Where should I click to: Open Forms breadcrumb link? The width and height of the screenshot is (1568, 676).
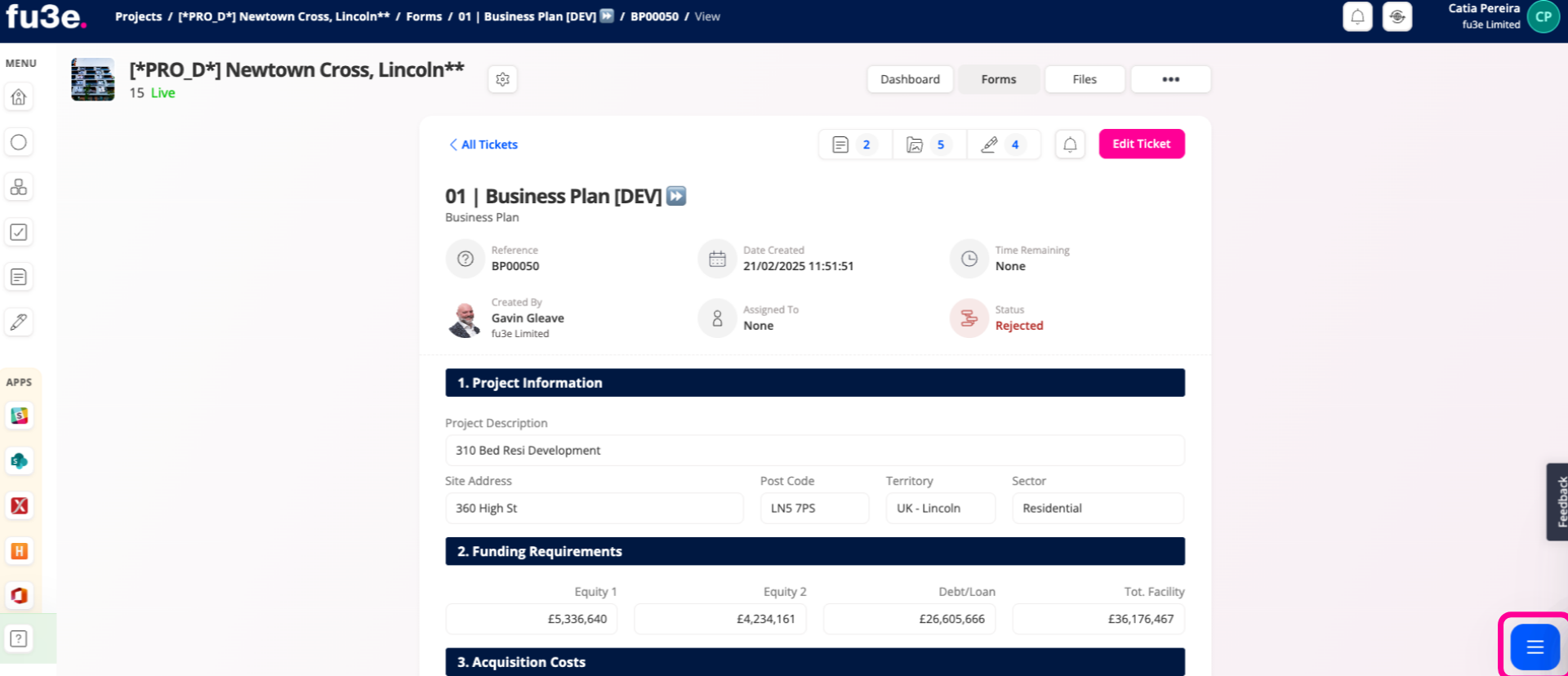click(424, 16)
